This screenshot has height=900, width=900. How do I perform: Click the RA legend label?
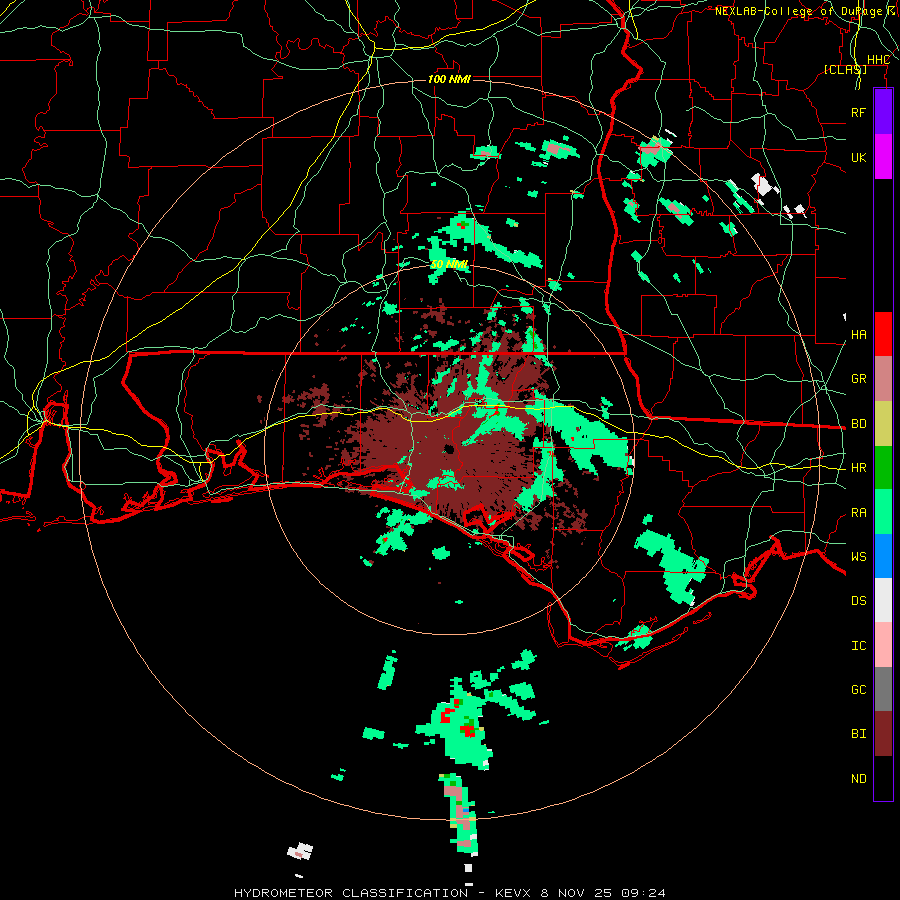point(859,513)
